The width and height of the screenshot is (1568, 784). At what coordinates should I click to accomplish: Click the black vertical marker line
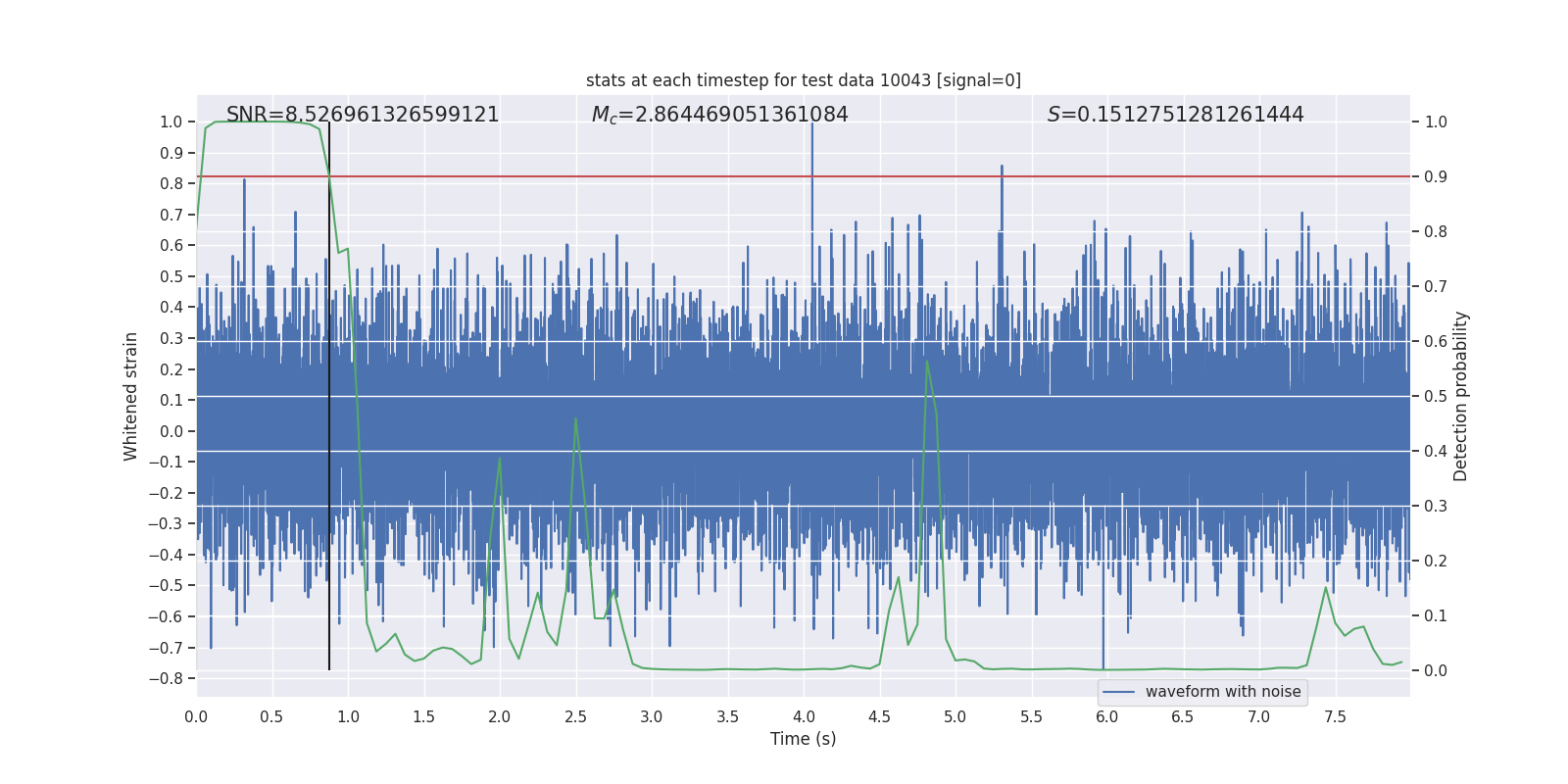329,392
